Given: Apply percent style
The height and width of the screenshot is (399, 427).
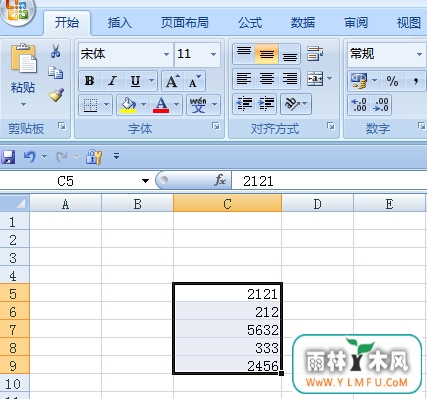Looking at the screenshot, I should click(x=392, y=81).
